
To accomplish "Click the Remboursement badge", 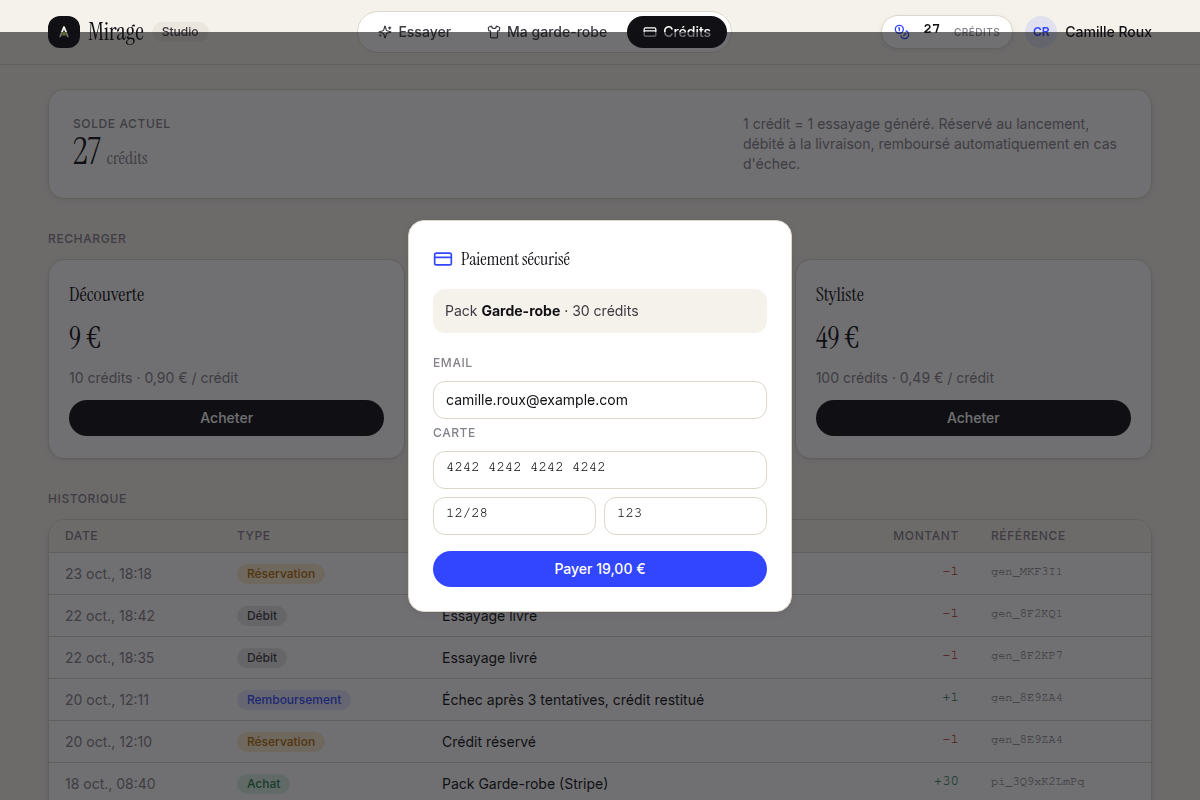I will coord(294,700).
